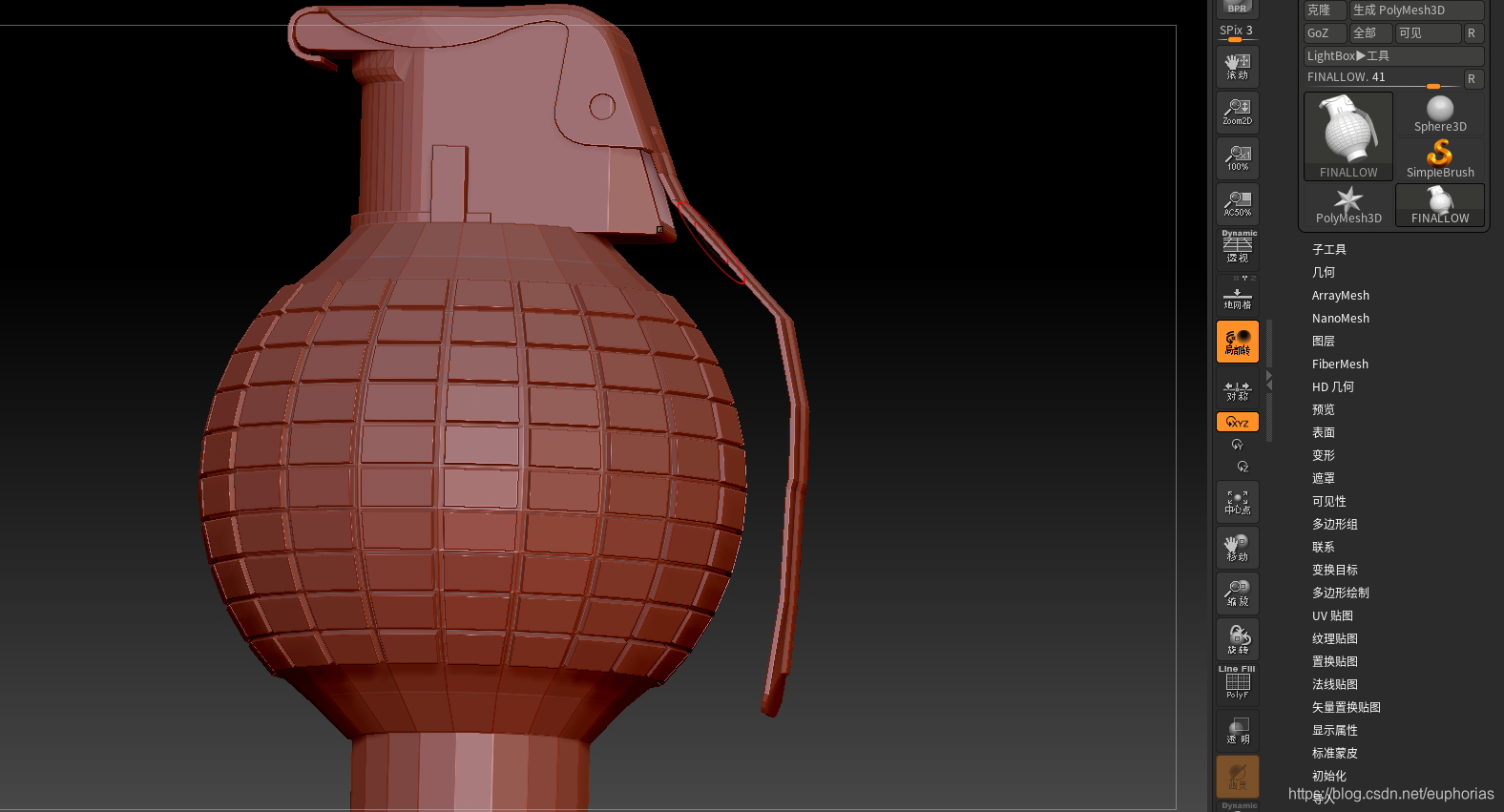The height and width of the screenshot is (812, 1504).
Task: Click the Clone (克隆) button
Action: pyautogui.click(x=1325, y=10)
